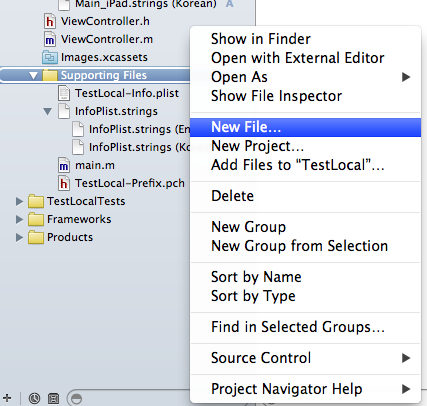Select the Images.xcassets asset catalog icon
427x406 pixels.
50,57
